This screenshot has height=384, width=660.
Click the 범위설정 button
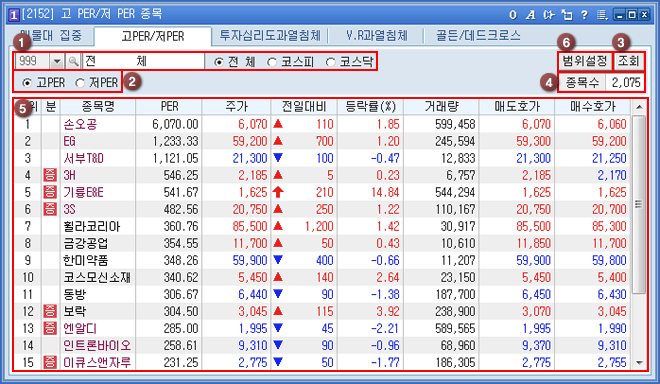[585, 61]
